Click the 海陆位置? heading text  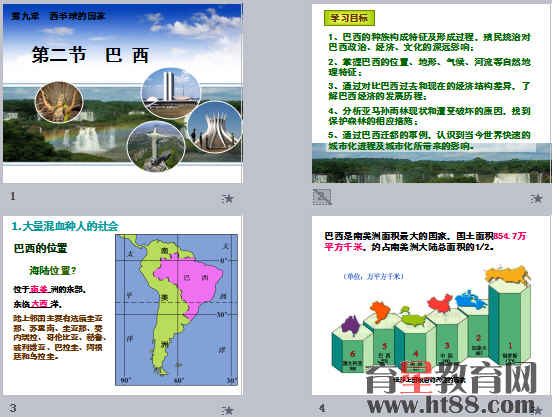coord(53,270)
